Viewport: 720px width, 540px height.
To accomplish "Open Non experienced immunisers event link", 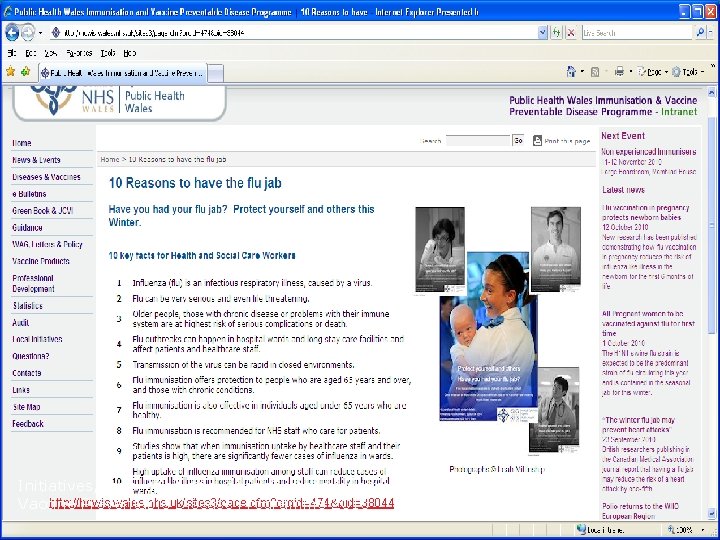I will [649, 152].
